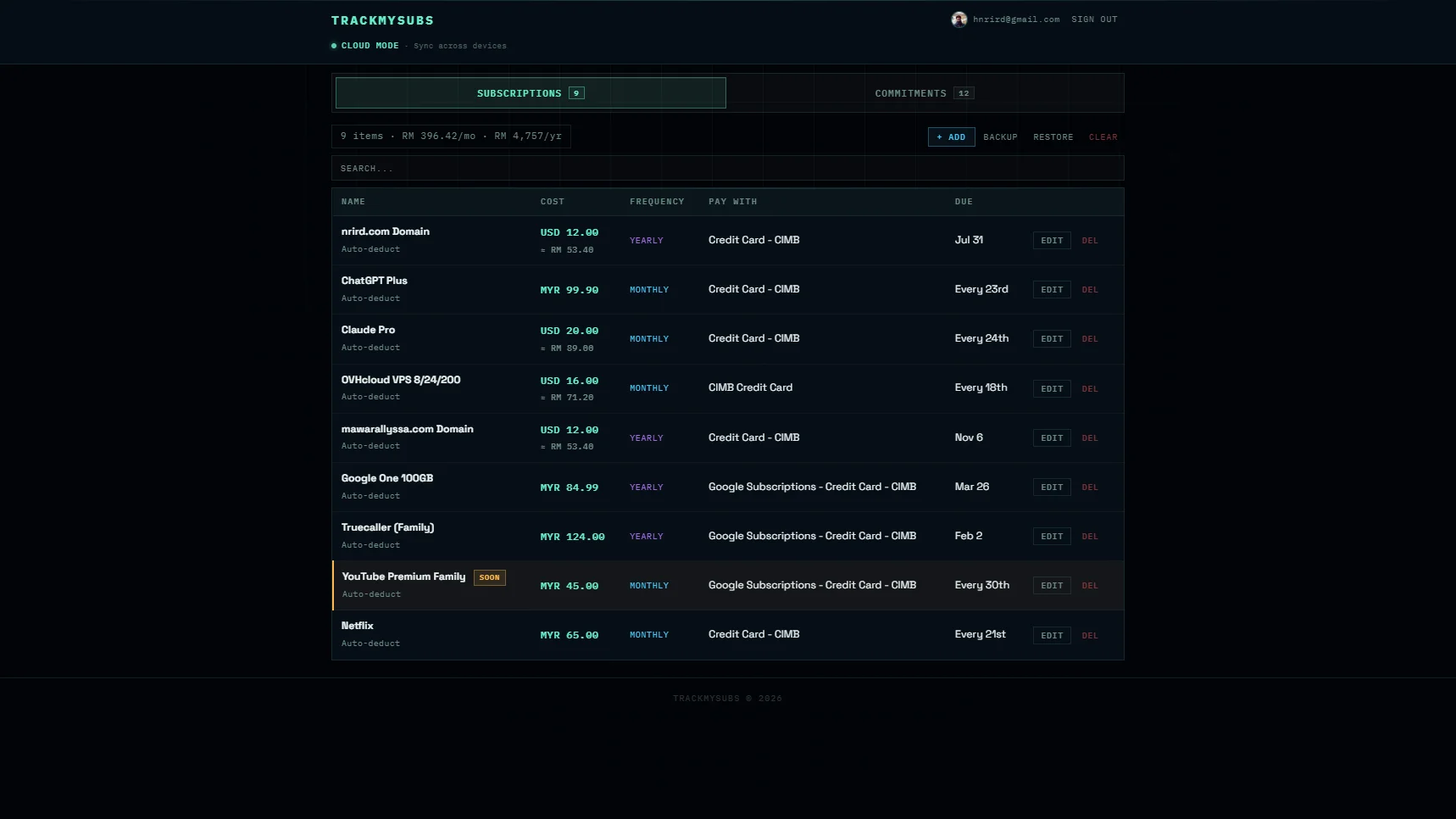Click the MYR 65.00 Netflix cost
The height and width of the screenshot is (819, 1456).
(x=570, y=635)
